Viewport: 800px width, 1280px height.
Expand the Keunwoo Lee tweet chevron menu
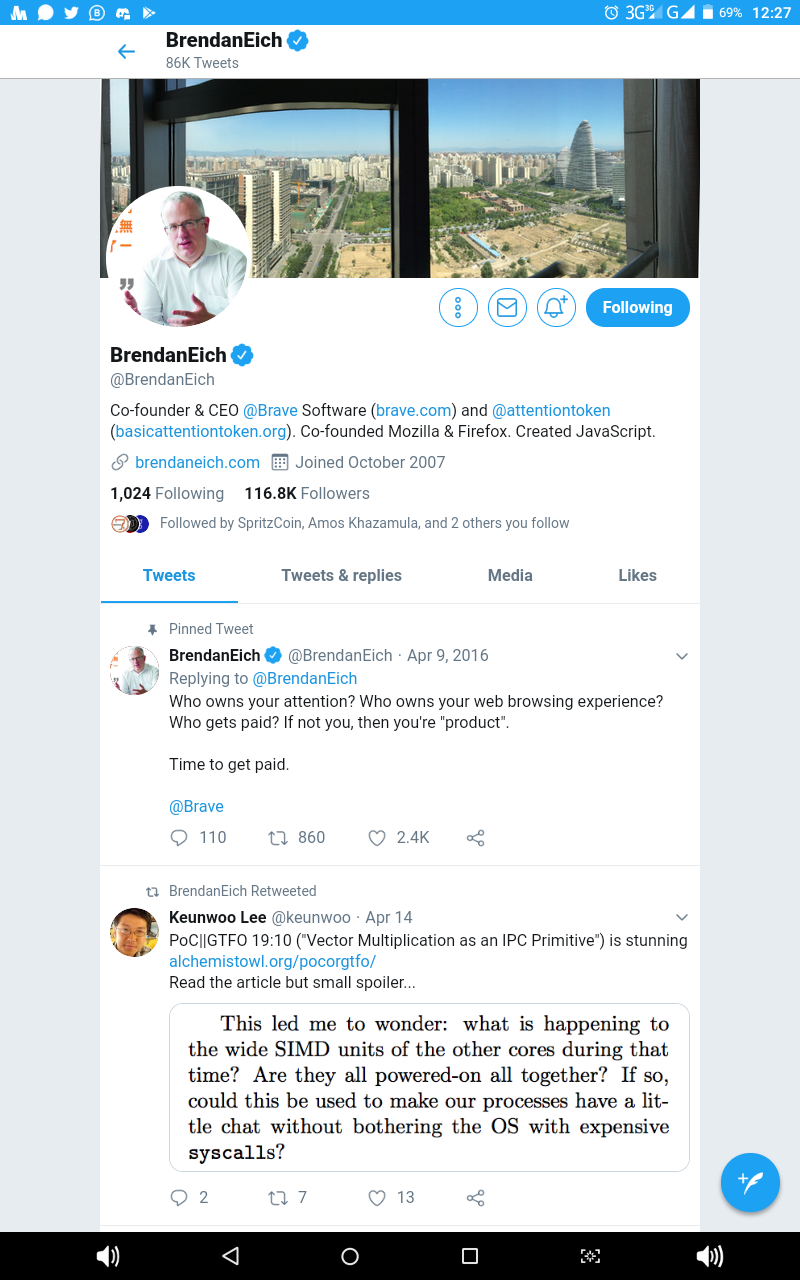coord(682,917)
